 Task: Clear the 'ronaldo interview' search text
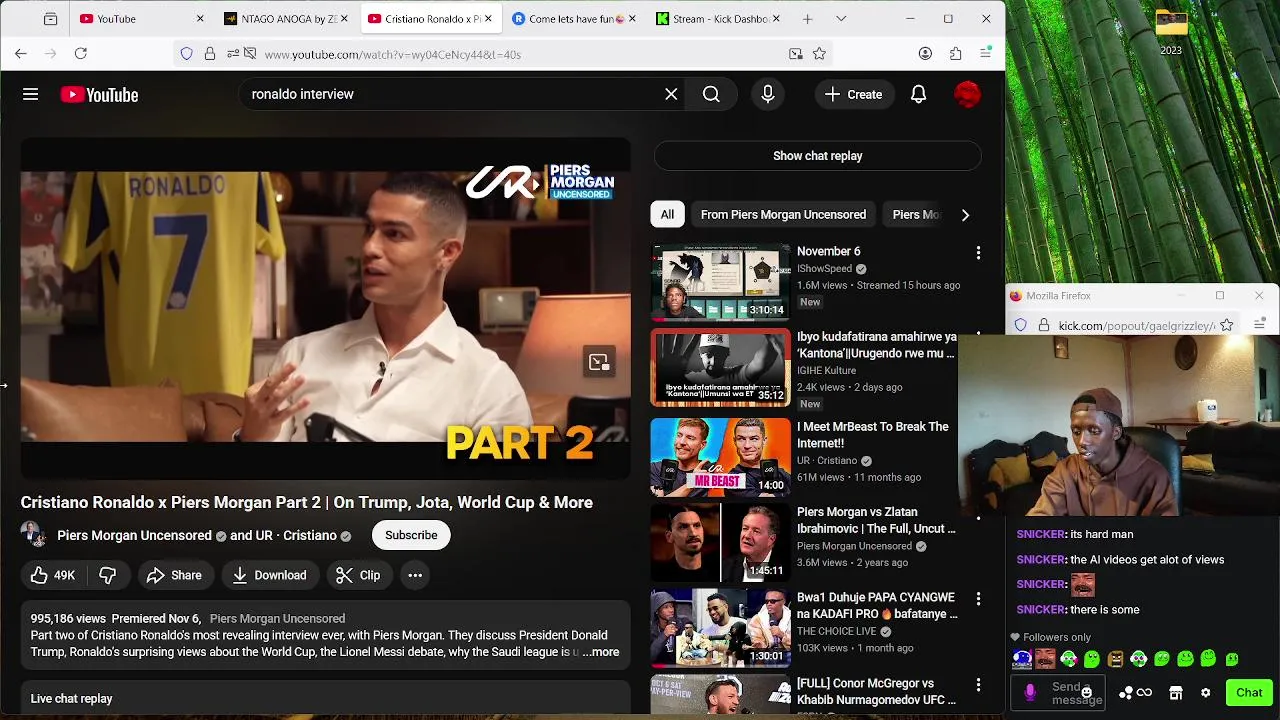(671, 94)
